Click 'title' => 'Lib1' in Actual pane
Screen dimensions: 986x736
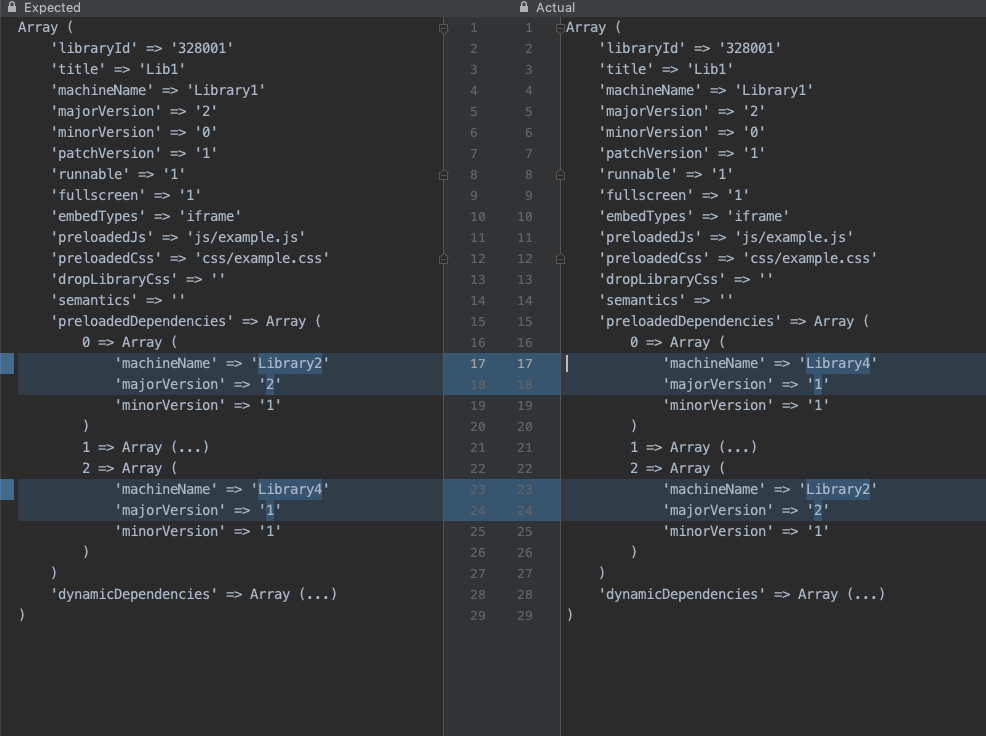pyautogui.click(x=667, y=69)
